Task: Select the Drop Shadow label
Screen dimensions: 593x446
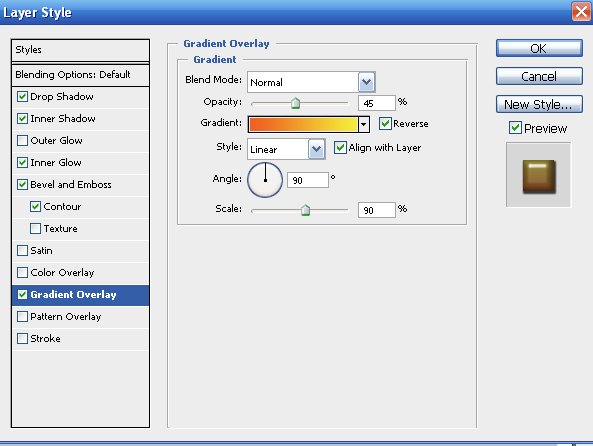Action: (x=62, y=96)
